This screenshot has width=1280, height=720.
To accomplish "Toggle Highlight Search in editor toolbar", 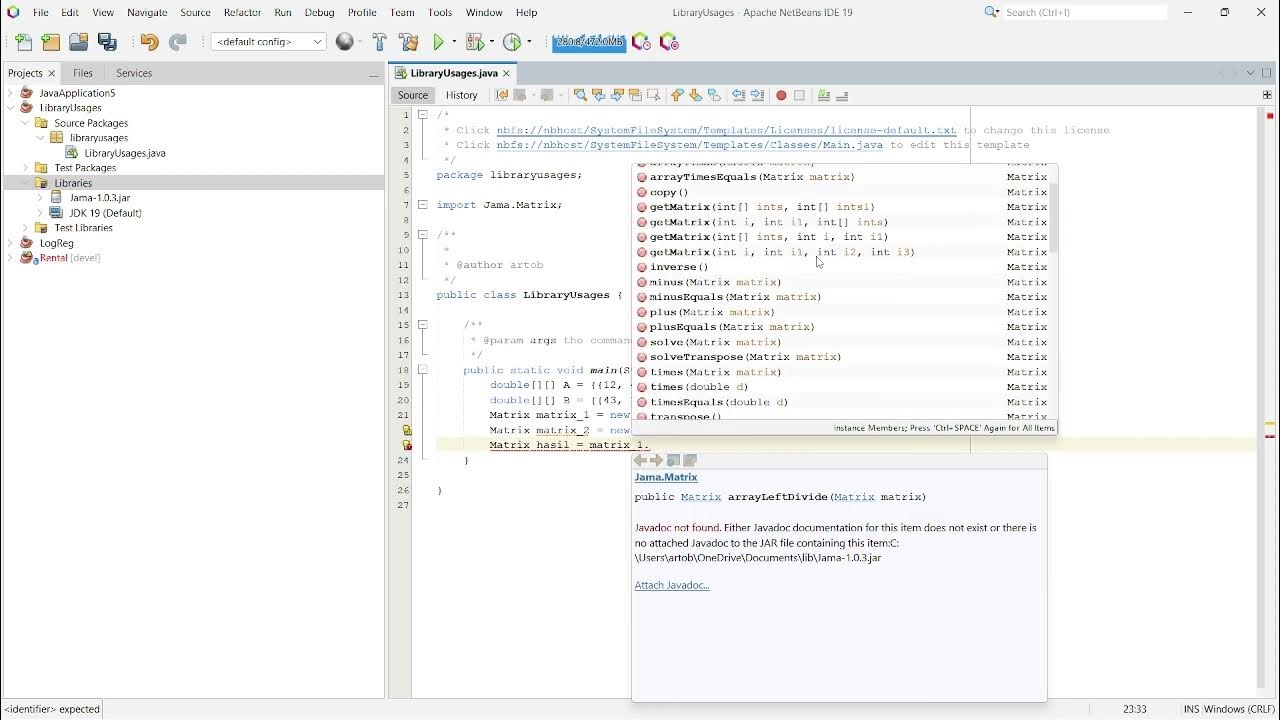I will 635,95.
